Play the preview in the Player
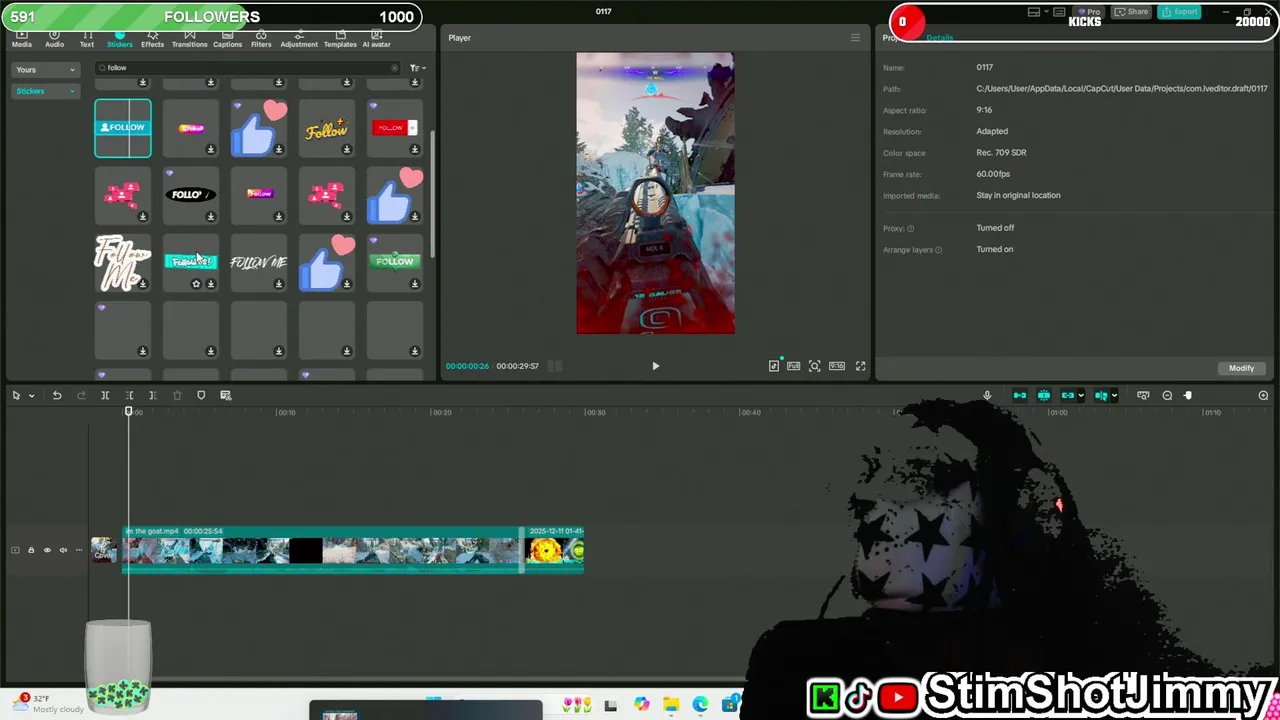1280x720 pixels. pos(656,366)
